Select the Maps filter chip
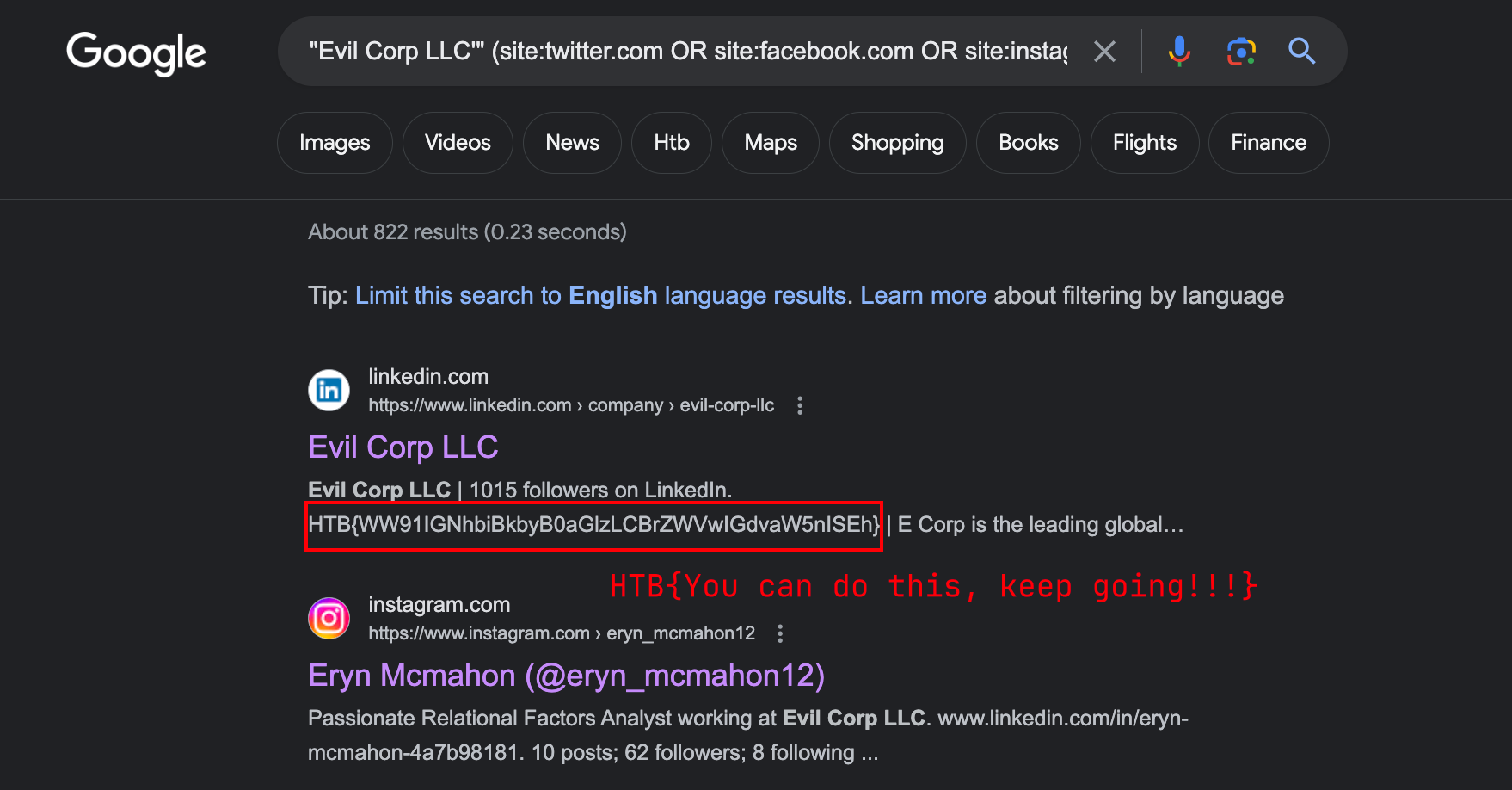 pyautogui.click(x=771, y=143)
